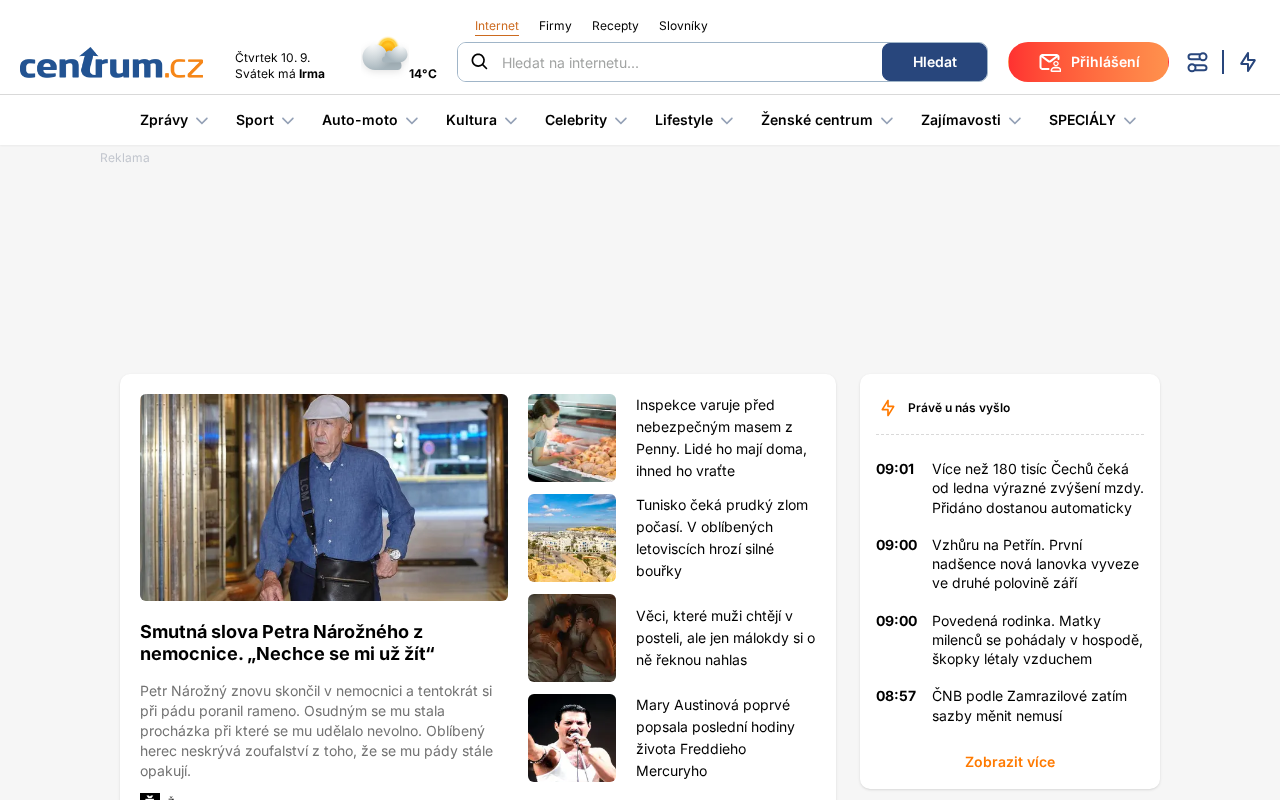Viewport: 1280px width, 800px height.
Task: Expand the SPECIÁLY menu
Action: [1130, 121]
